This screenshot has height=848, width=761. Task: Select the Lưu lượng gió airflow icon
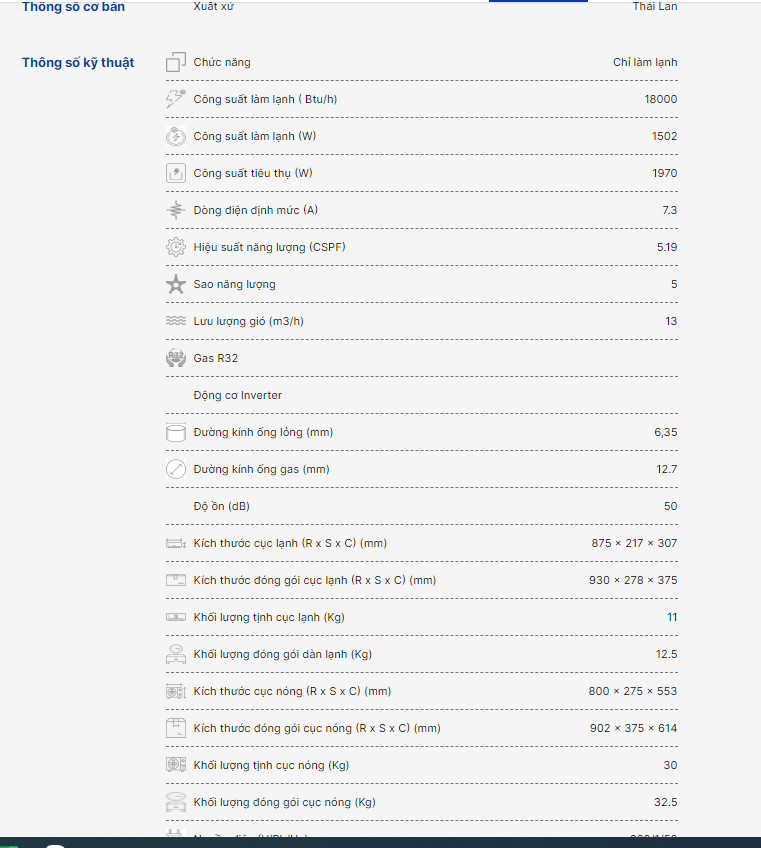coord(176,321)
